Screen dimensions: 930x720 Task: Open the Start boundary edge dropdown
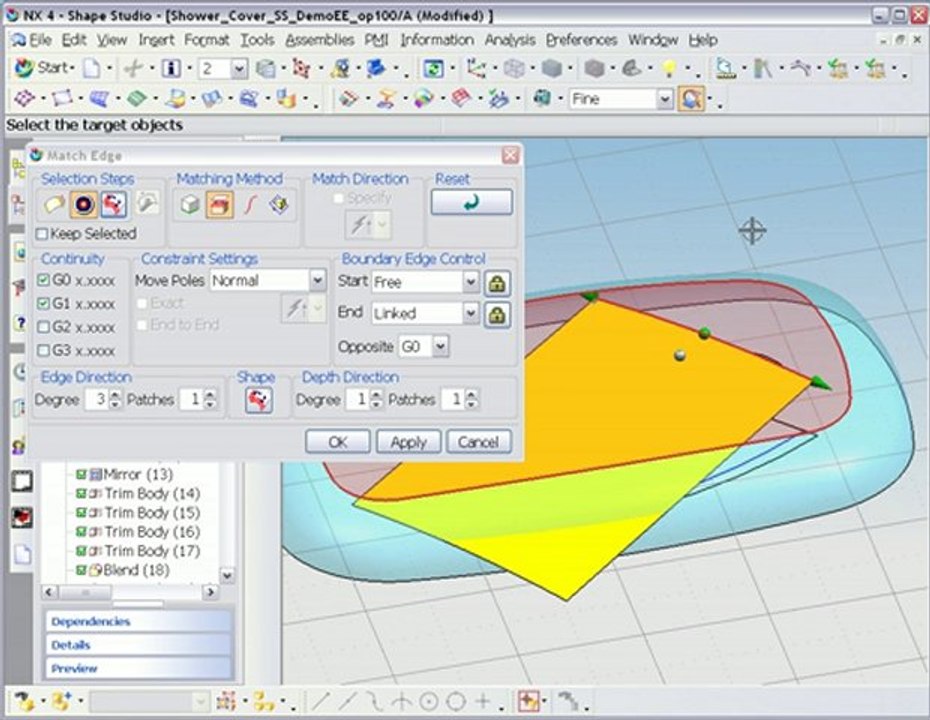[470, 282]
